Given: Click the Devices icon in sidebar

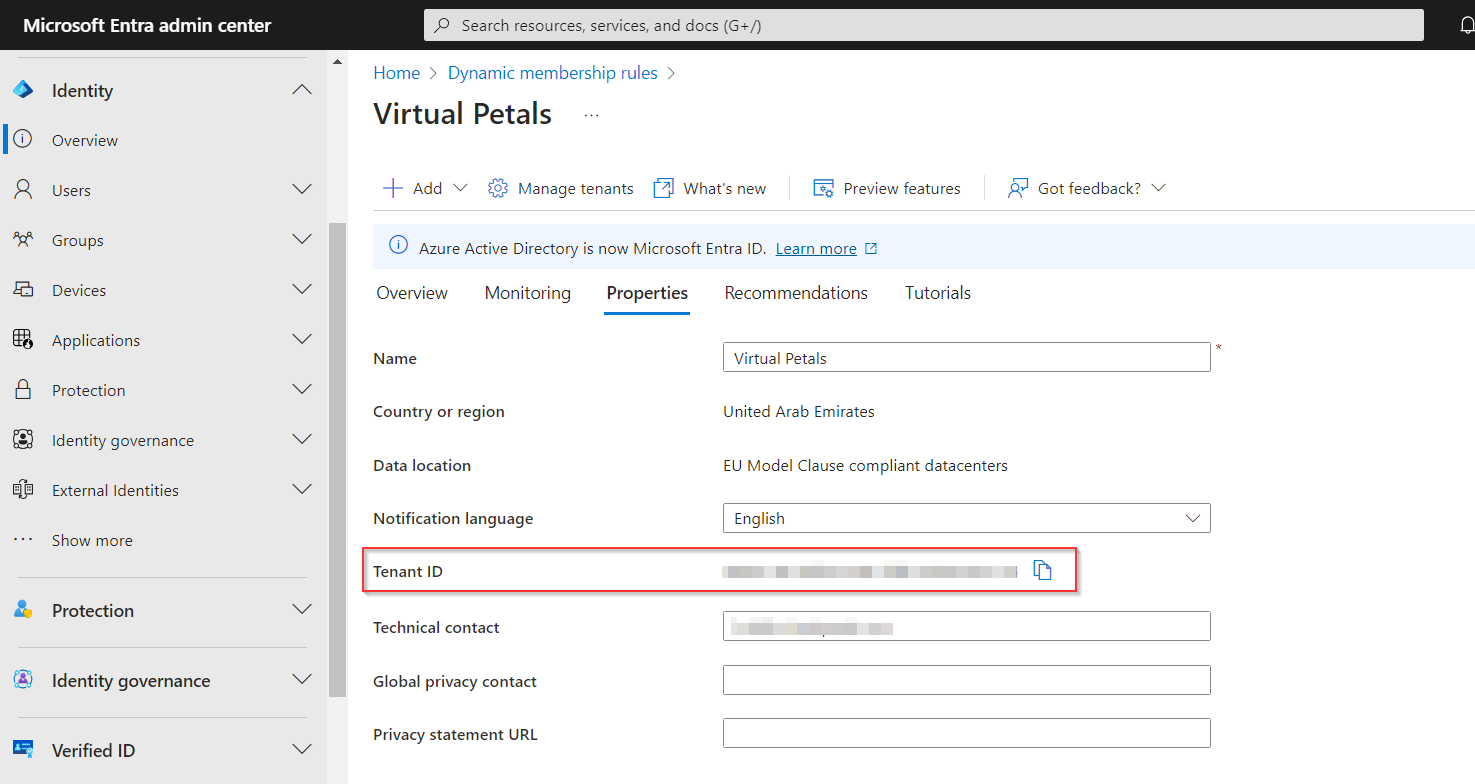Looking at the screenshot, I should tap(23, 289).
